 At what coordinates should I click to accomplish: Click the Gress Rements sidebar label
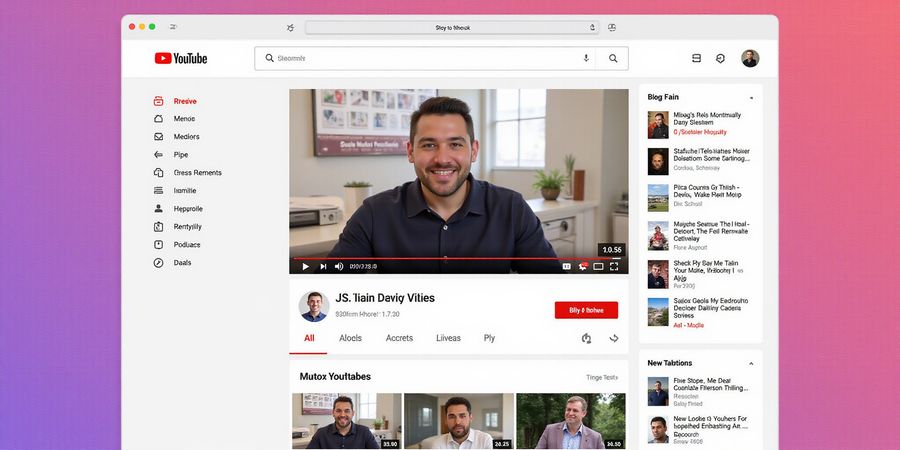point(197,173)
